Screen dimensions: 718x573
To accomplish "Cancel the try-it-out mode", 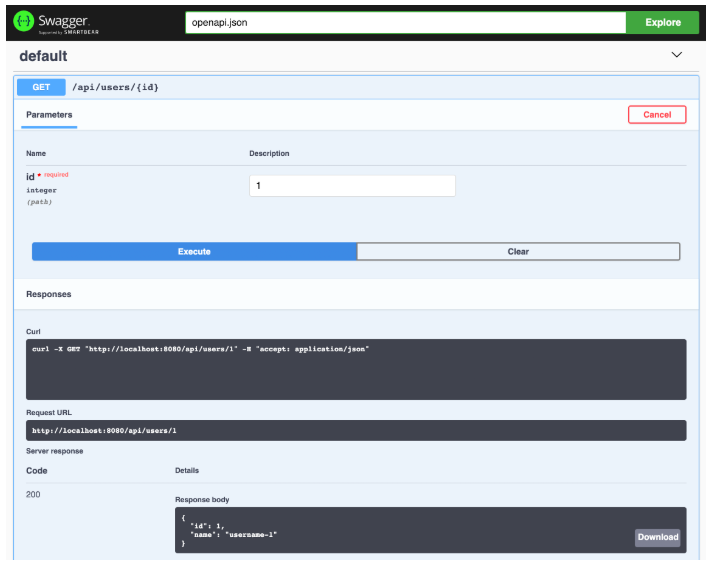I will point(657,115).
